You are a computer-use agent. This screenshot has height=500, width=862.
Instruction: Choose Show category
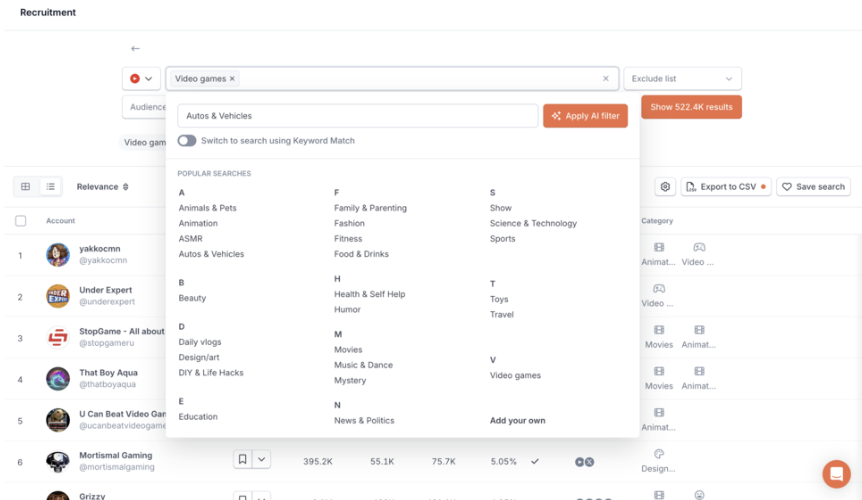(500, 208)
